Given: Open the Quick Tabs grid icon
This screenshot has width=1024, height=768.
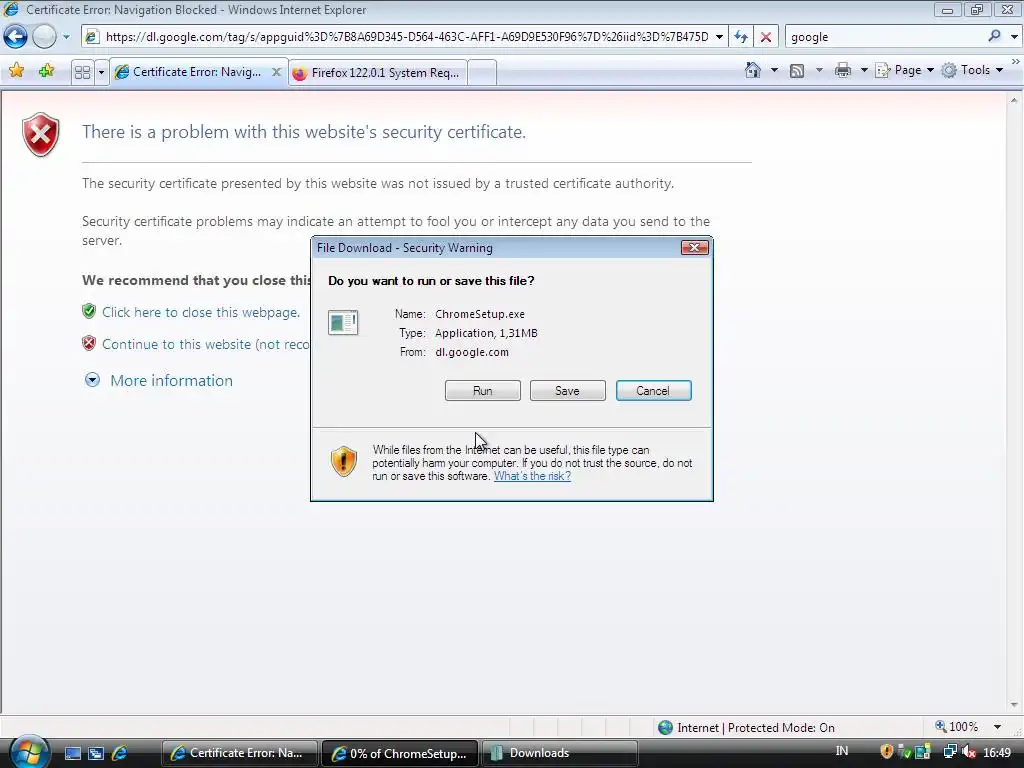Looking at the screenshot, I should 82,72.
